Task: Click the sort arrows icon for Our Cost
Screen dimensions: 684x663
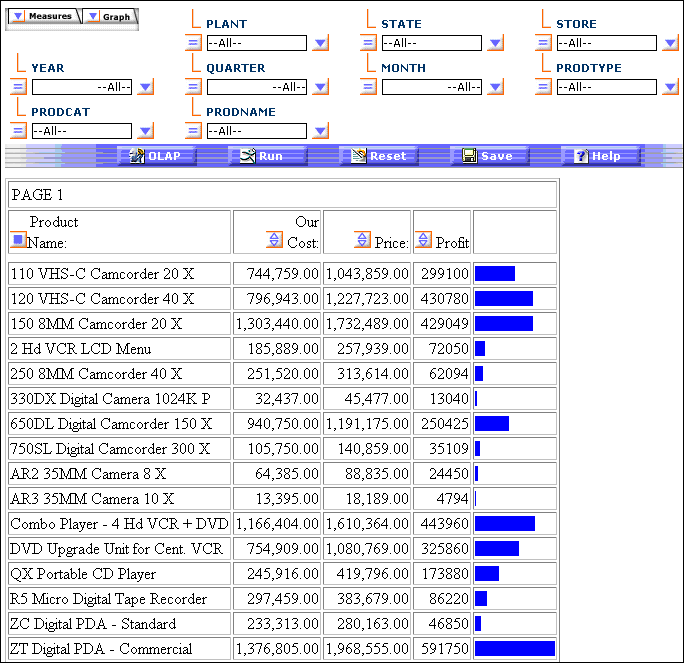Action: pyautogui.click(x=274, y=239)
